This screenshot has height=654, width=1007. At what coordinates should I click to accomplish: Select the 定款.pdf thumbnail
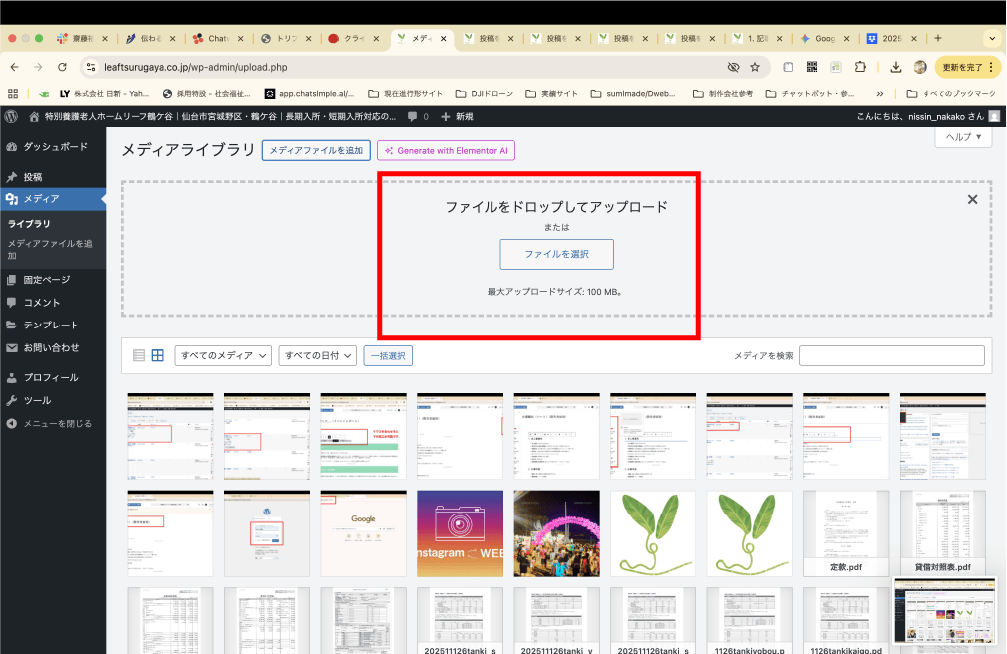[x=846, y=532]
